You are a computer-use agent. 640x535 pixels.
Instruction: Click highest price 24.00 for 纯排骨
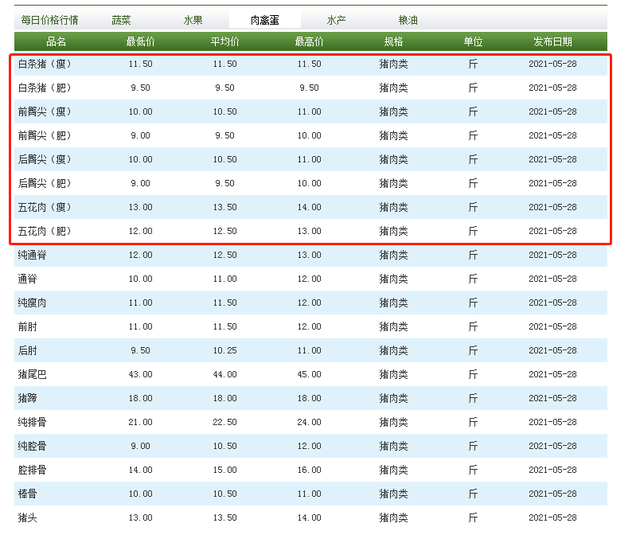309,422
